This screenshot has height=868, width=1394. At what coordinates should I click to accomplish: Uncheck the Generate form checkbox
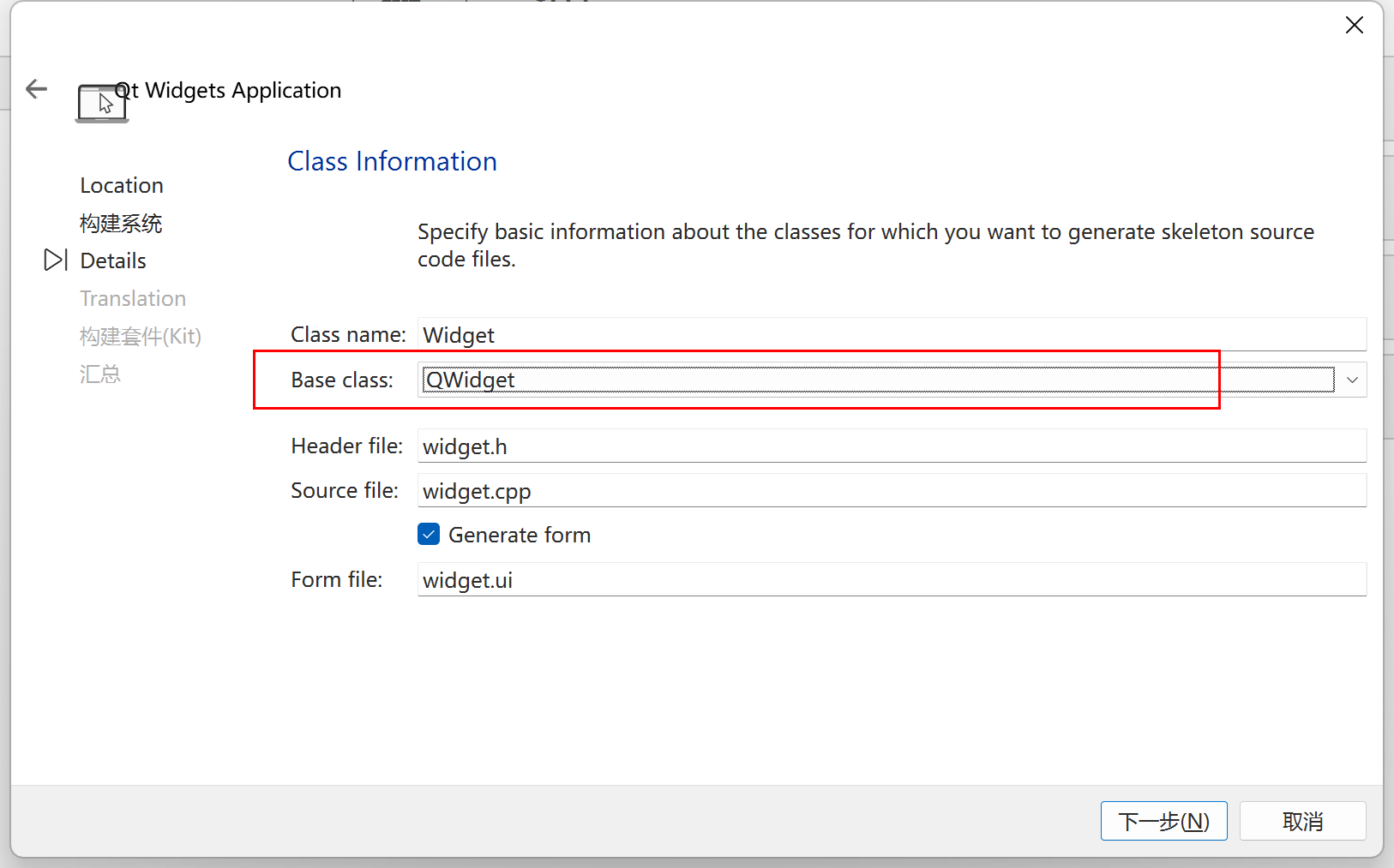(x=429, y=535)
